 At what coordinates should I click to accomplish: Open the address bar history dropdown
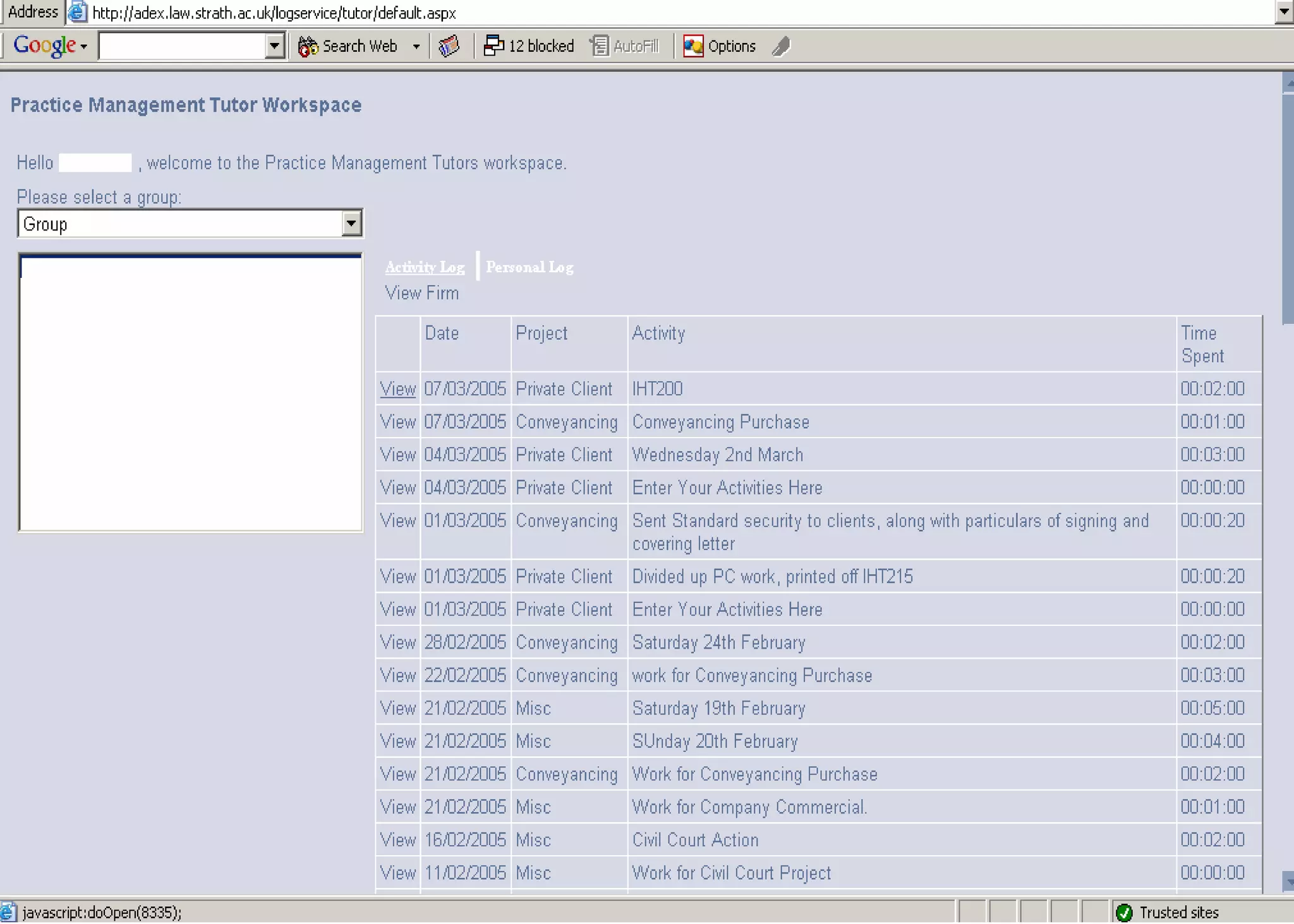(1284, 11)
